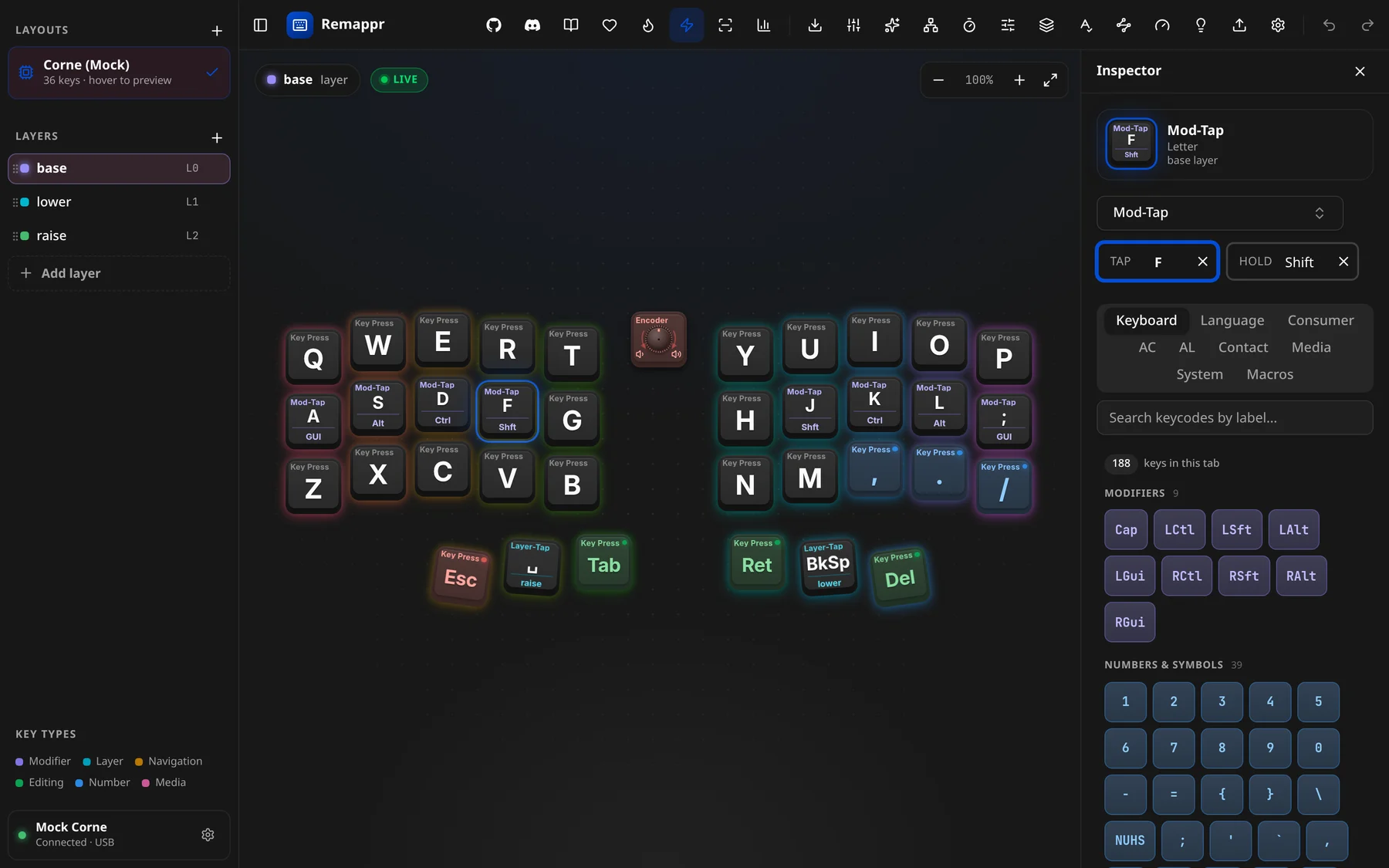This screenshot has width=1389, height=868.
Task: Switch to the Consumer keycode tab
Action: pyautogui.click(x=1320, y=320)
